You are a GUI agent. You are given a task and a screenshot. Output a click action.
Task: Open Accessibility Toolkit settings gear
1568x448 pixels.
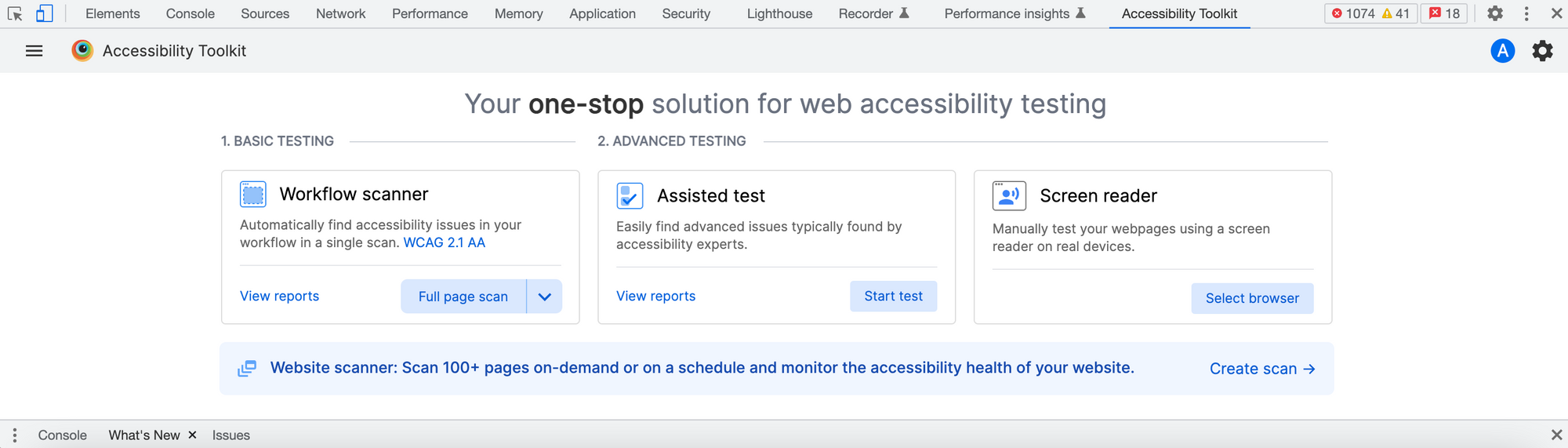[x=1542, y=51]
